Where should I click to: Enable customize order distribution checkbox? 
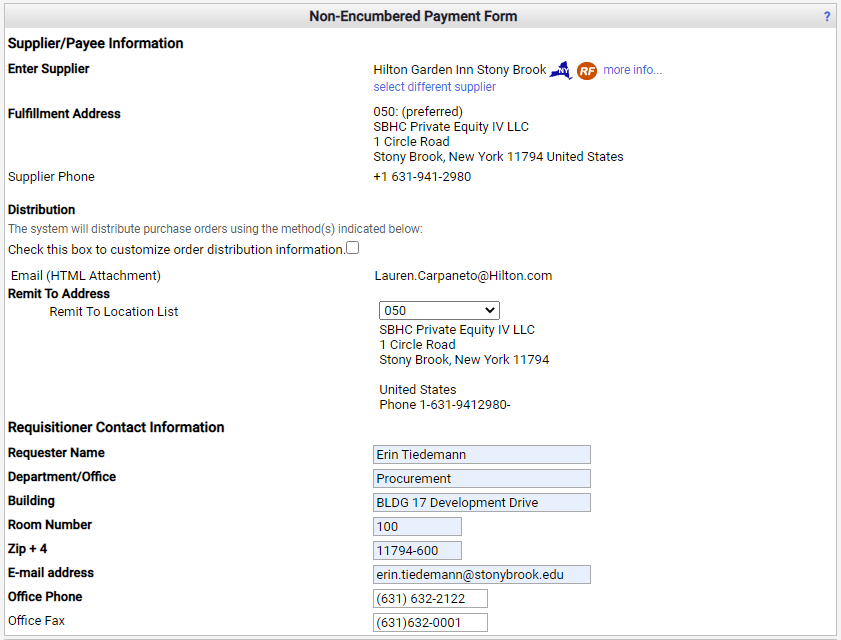tap(352, 248)
